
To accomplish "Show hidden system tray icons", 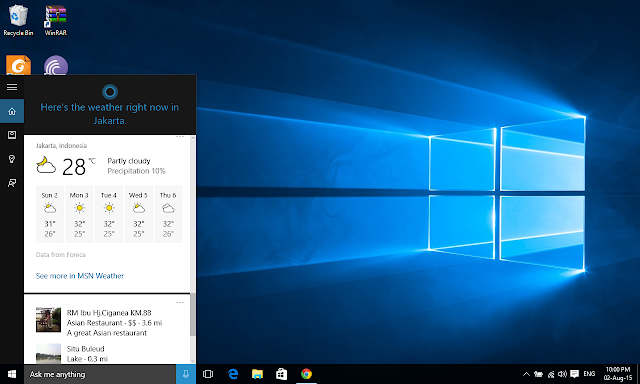I will 526,374.
